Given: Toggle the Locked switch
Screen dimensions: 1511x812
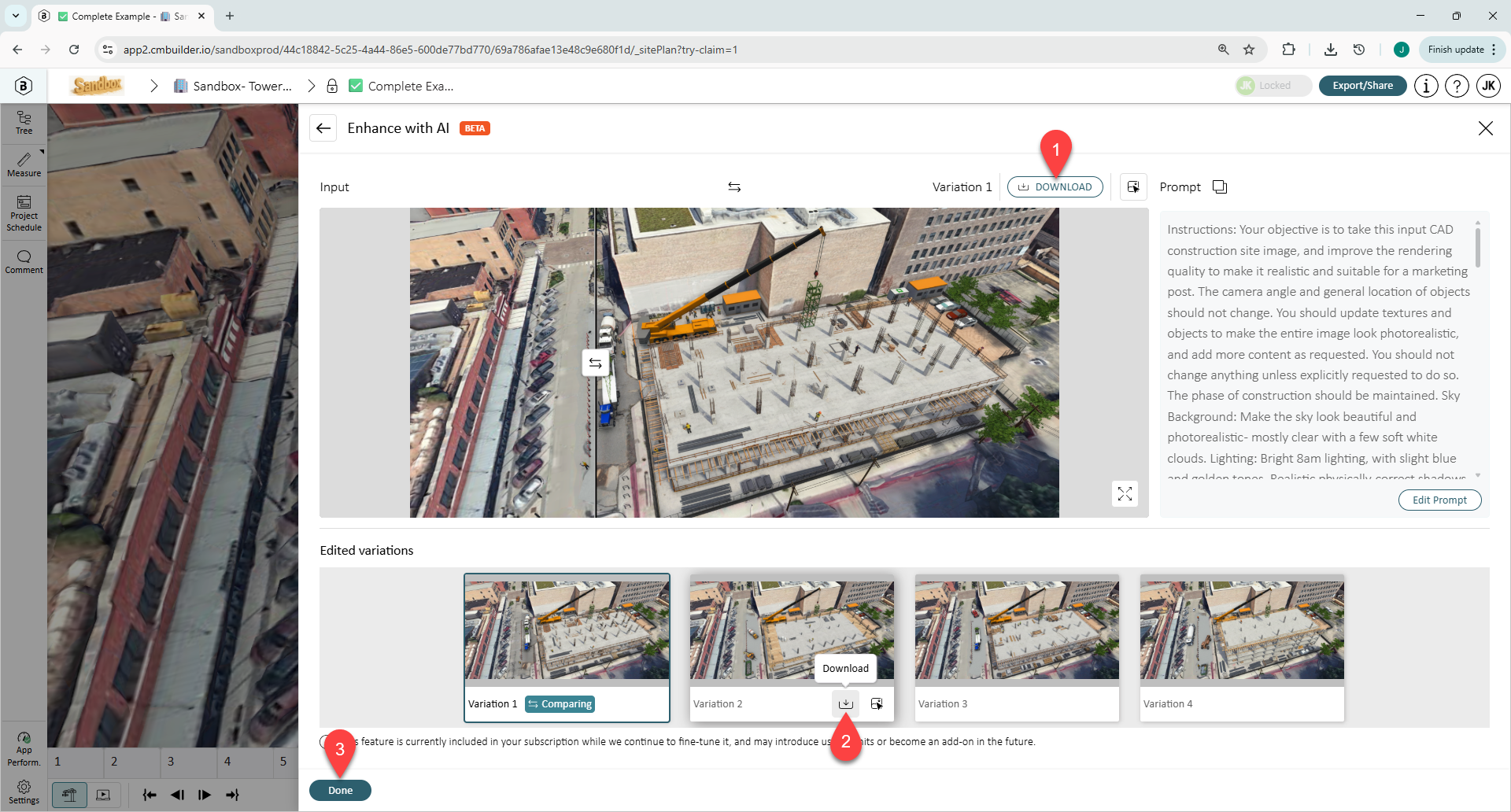Looking at the screenshot, I should click(x=1273, y=86).
